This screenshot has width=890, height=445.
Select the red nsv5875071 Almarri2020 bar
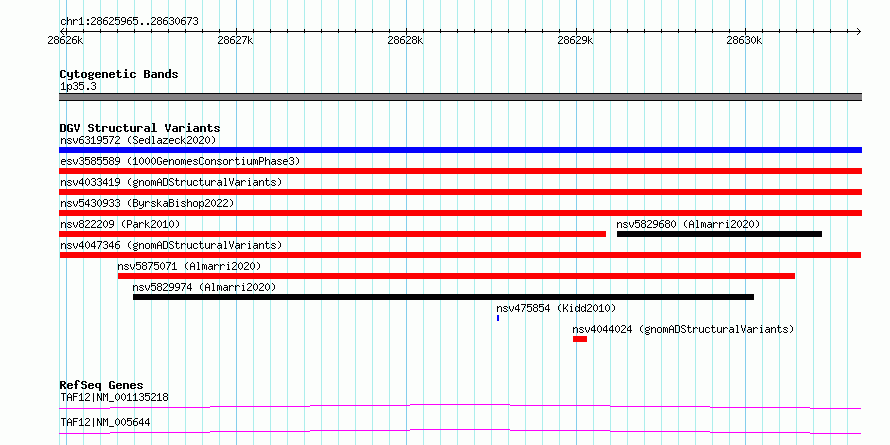click(x=456, y=276)
